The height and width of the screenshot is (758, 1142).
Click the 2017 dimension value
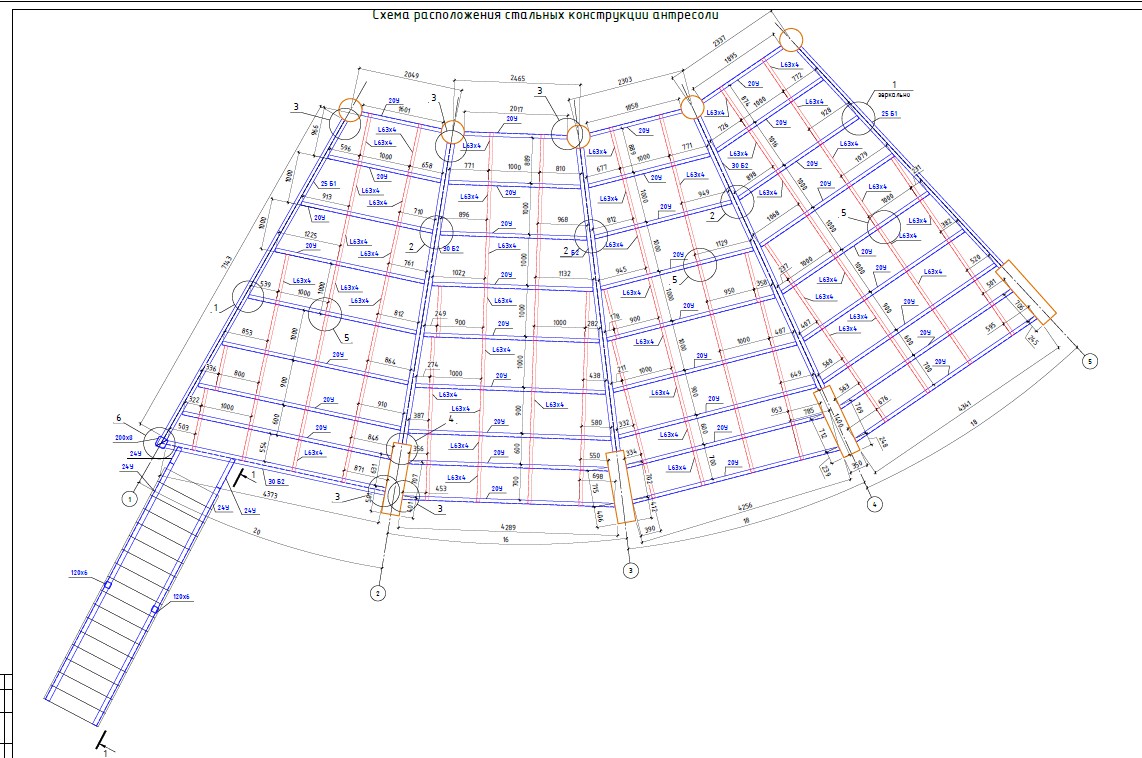(x=516, y=109)
